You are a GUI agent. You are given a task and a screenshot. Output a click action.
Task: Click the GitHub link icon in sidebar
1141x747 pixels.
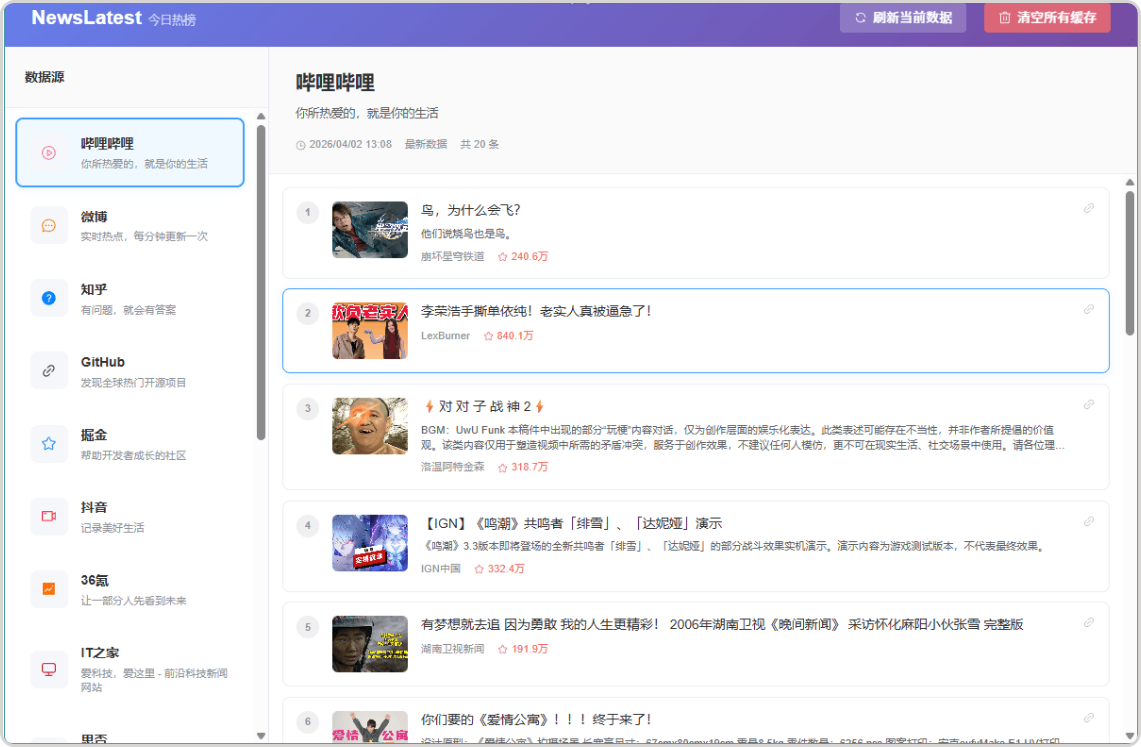(49, 371)
